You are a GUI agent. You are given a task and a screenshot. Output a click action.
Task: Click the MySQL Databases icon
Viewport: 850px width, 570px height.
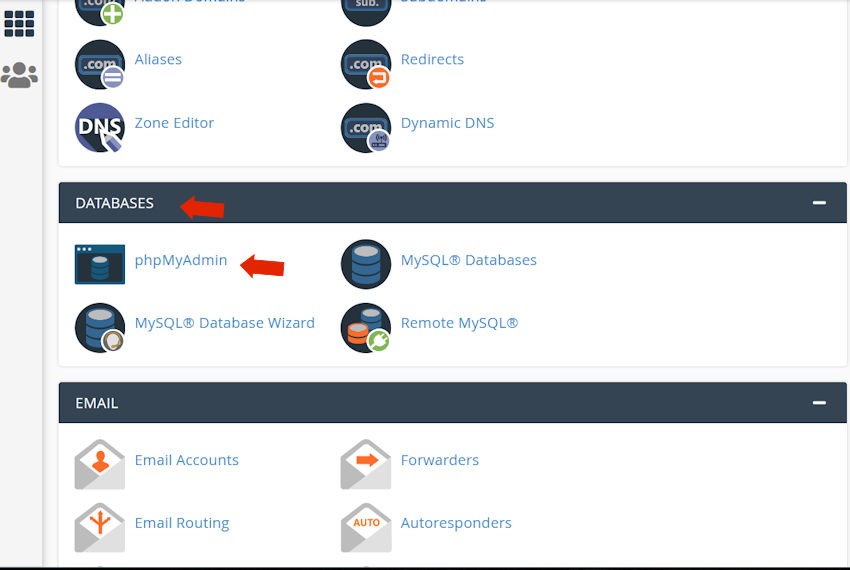[366, 265]
